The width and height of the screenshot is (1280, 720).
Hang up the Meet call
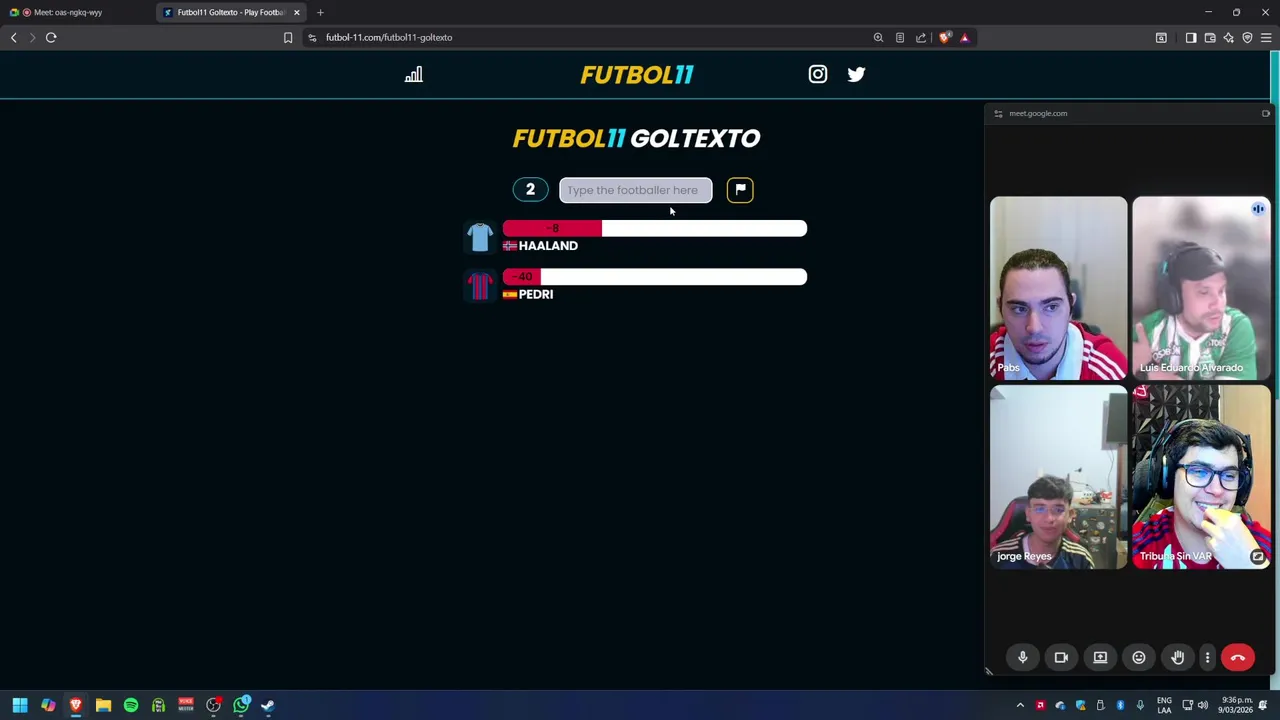click(1238, 657)
